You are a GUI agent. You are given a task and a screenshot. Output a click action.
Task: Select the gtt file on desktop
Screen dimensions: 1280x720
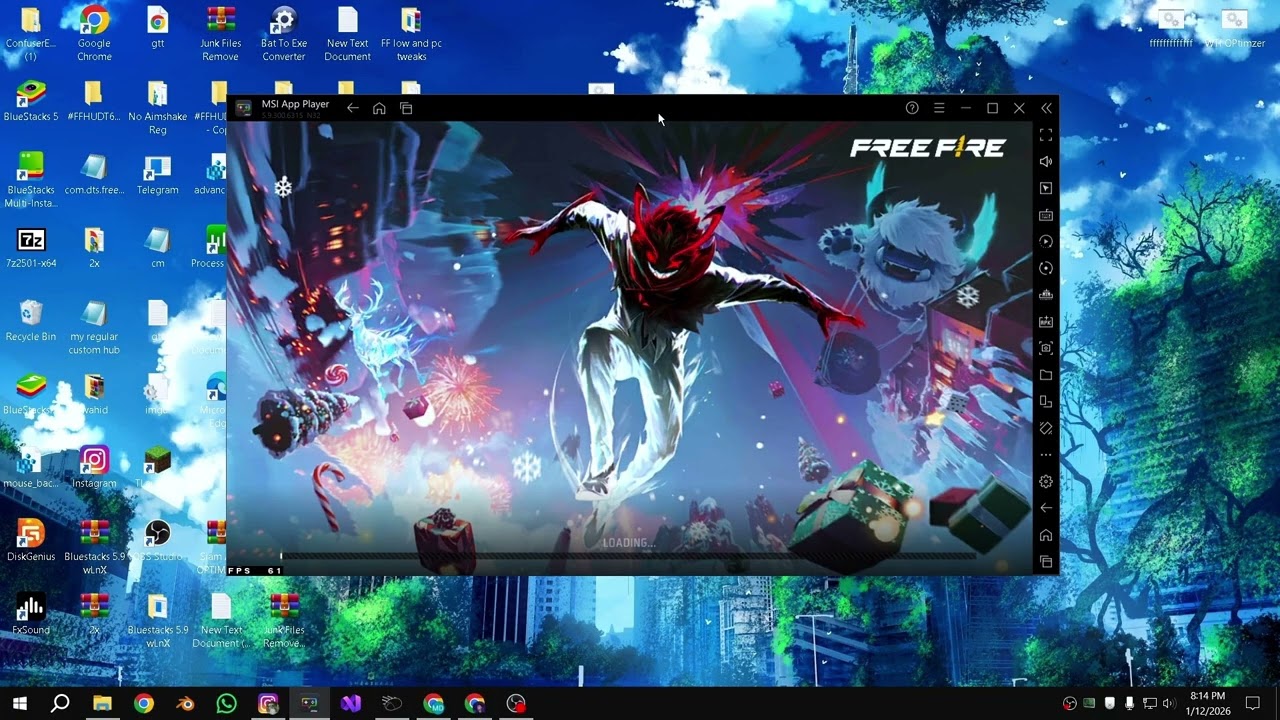tap(158, 29)
